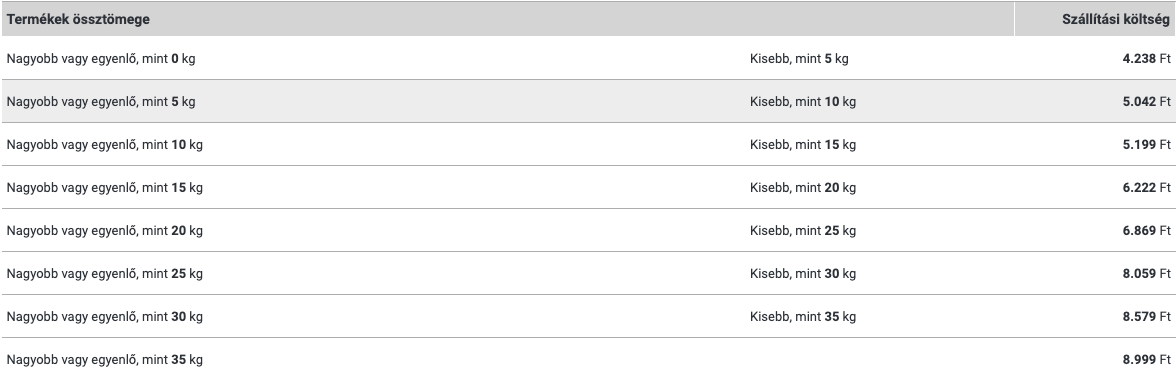Screen dimensions: 1176x378
Task: Click the 6.869 Ft shipping cost
Action: point(1146,230)
